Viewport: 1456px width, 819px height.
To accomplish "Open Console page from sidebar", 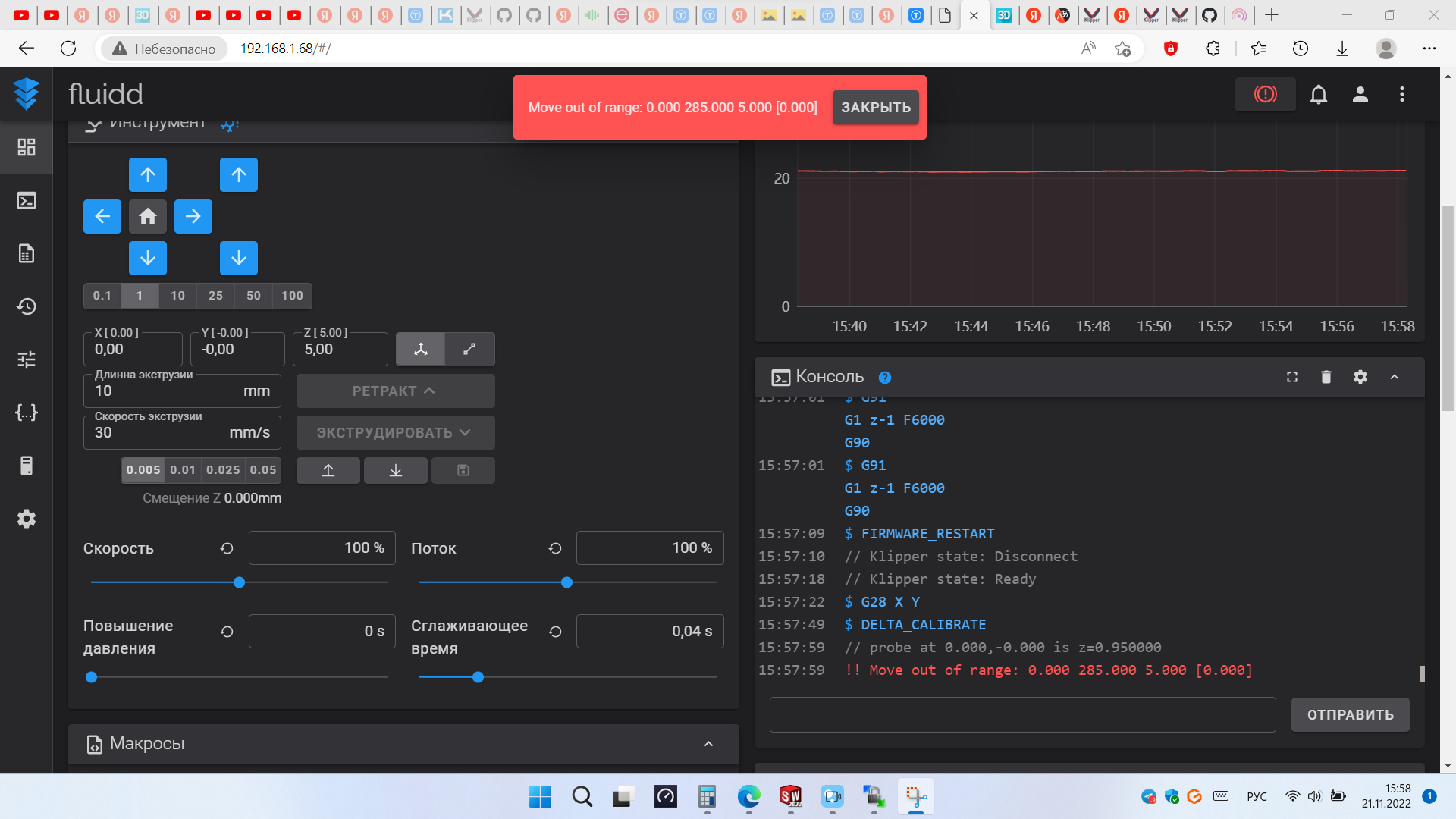I will 27,200.
